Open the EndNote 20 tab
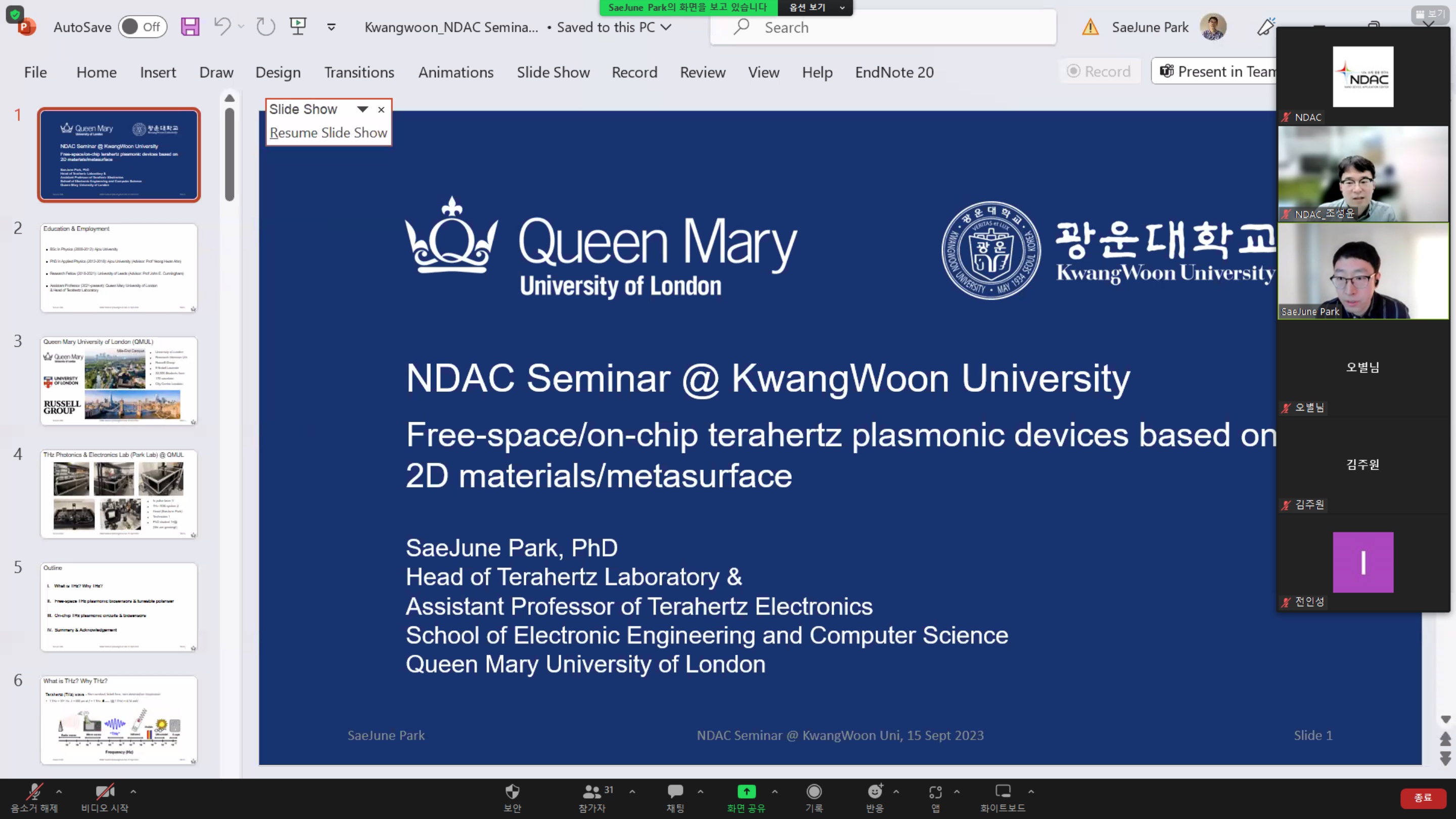 894,72
